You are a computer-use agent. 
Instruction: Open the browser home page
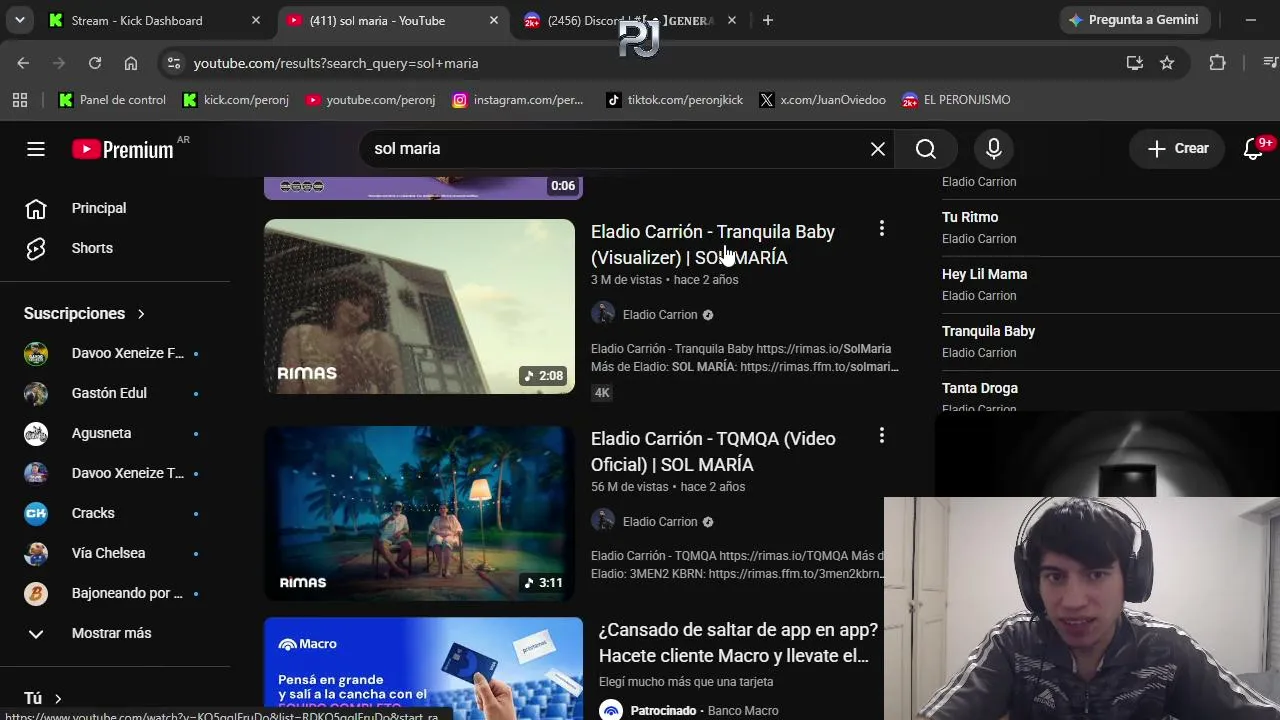point(131,63)
